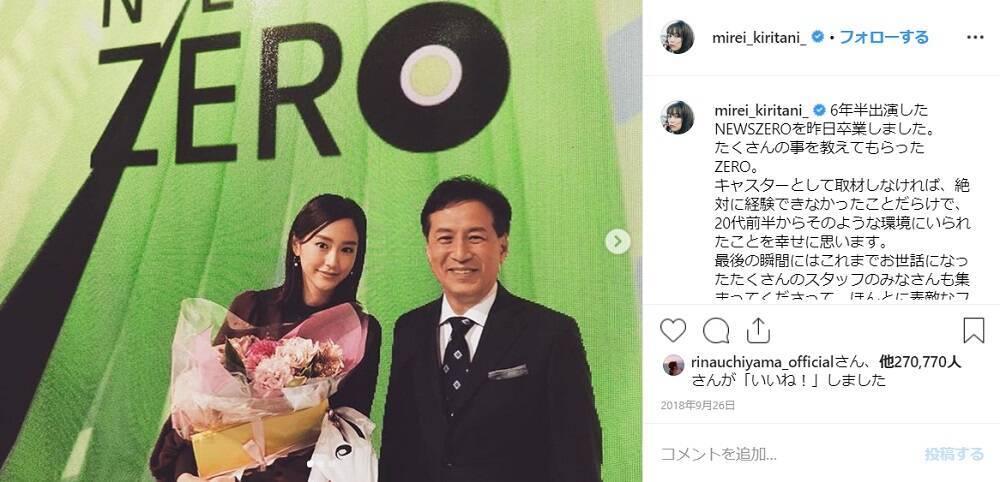Screen dimensions: 1000x482
Task: Click the main photo of the post
Action: (321, 241)
